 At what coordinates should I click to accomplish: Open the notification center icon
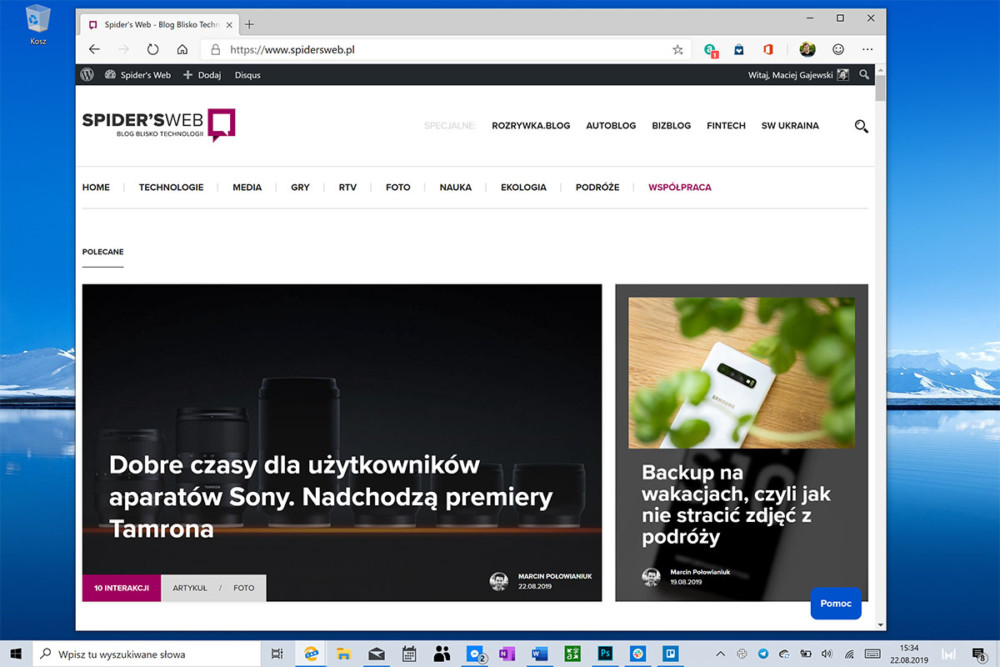pos(979,654)
